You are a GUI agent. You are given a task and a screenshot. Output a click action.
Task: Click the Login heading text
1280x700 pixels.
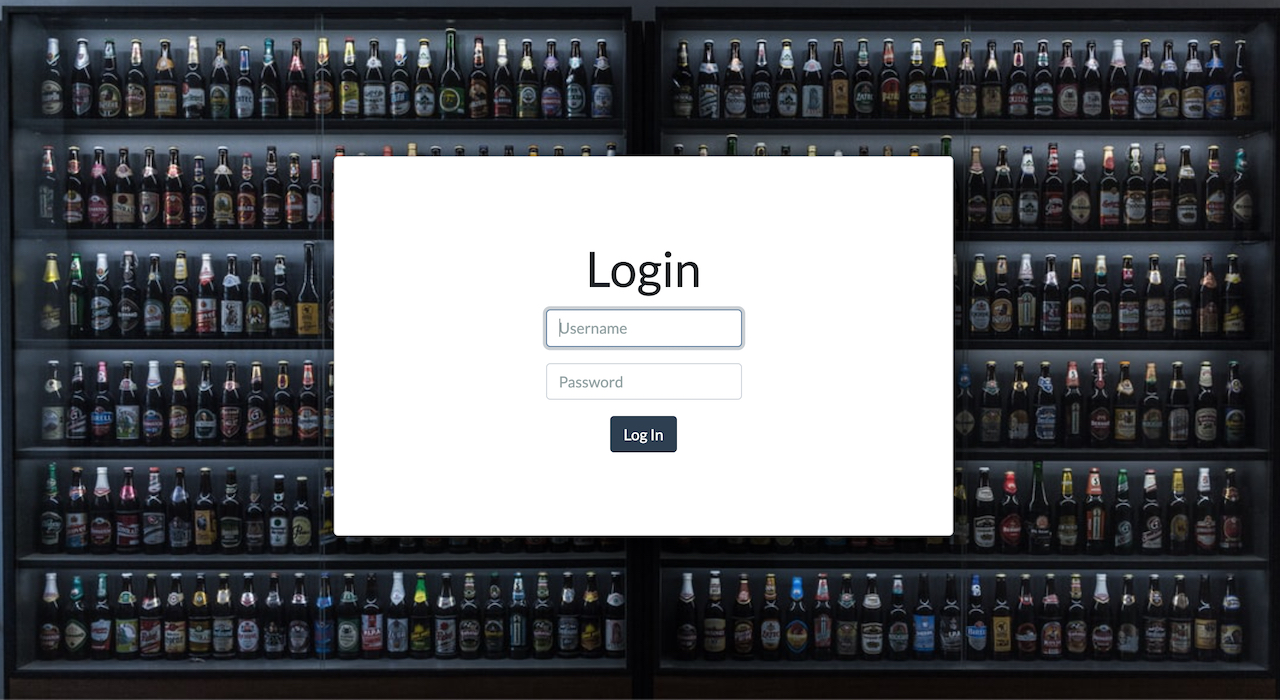point(643,269)
